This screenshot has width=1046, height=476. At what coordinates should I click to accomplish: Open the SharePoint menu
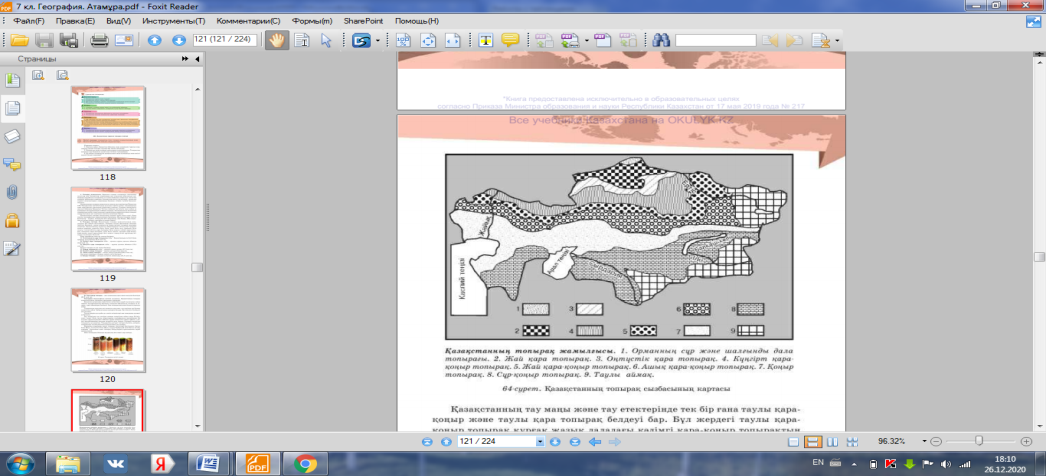[x=364, y=21]
